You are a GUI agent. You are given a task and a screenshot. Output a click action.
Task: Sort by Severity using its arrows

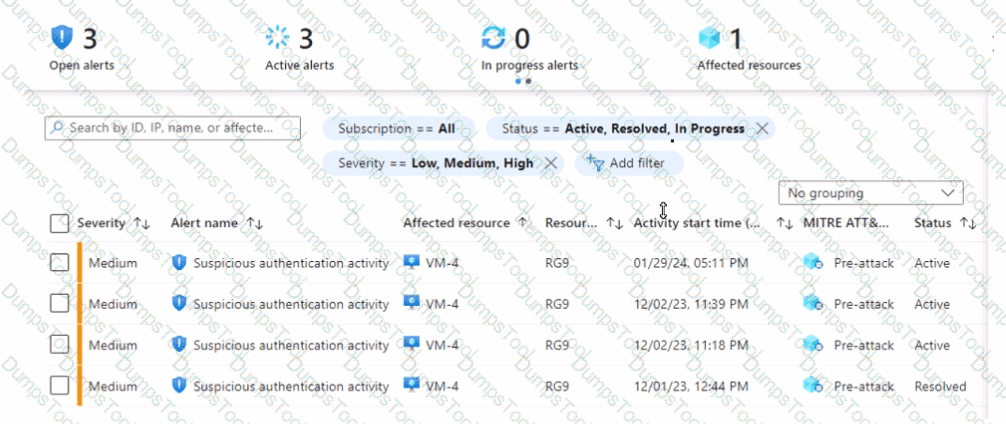tap(141, 223)
